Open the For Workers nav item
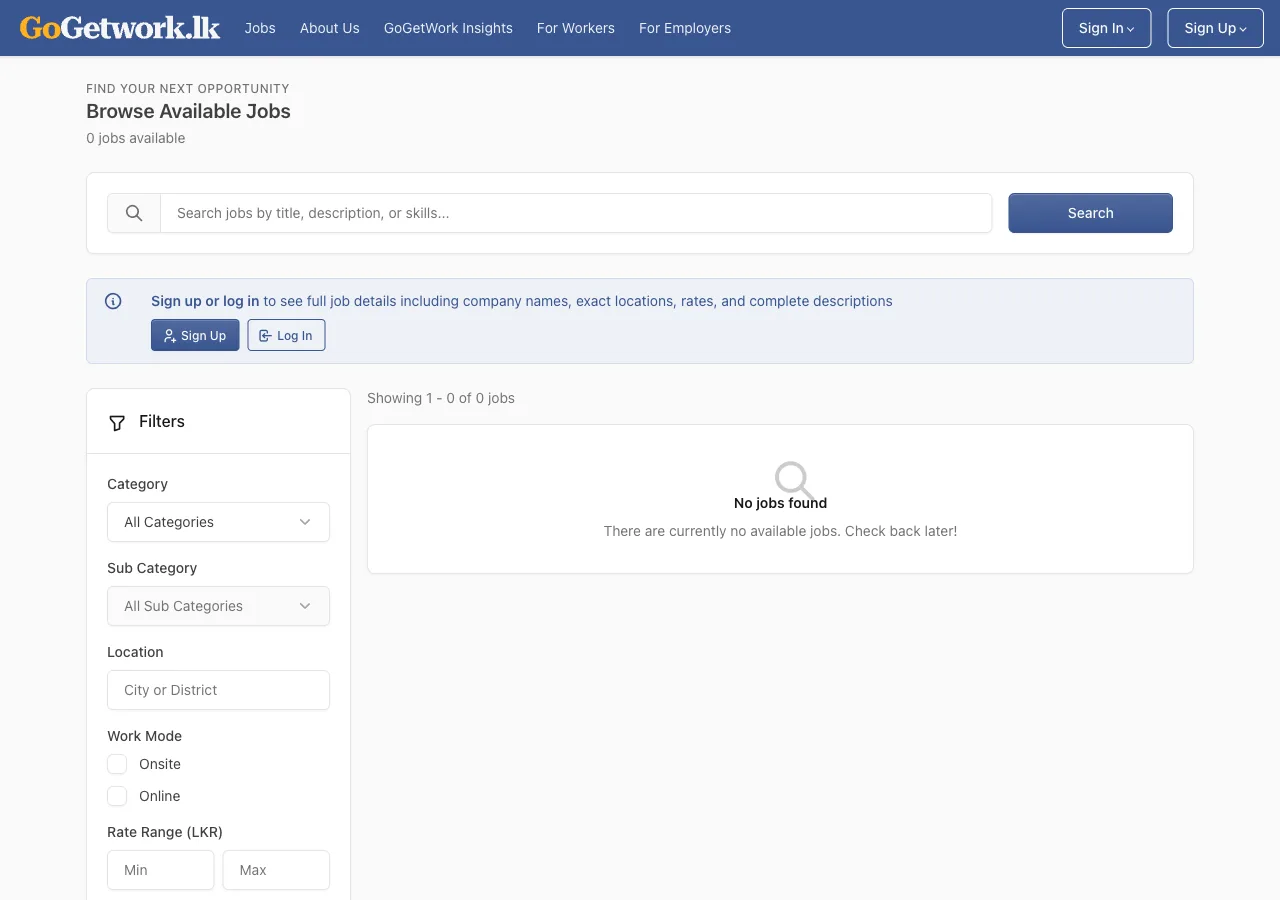 (576, 28)
